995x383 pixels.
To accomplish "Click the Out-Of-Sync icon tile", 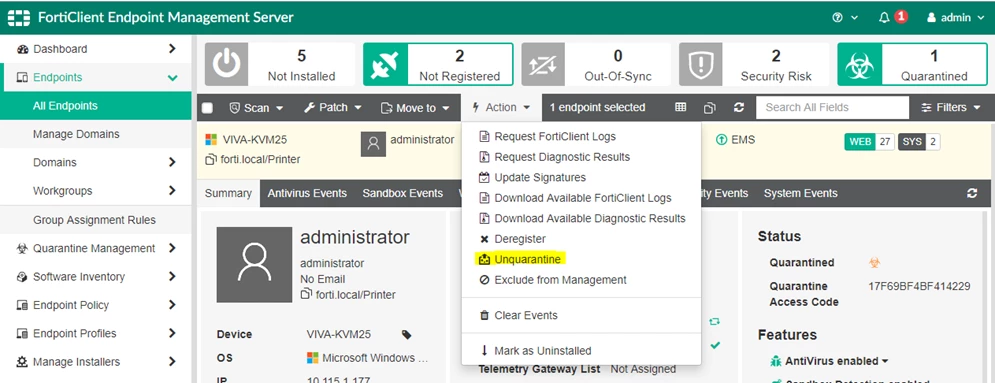I will pos(543,65).
